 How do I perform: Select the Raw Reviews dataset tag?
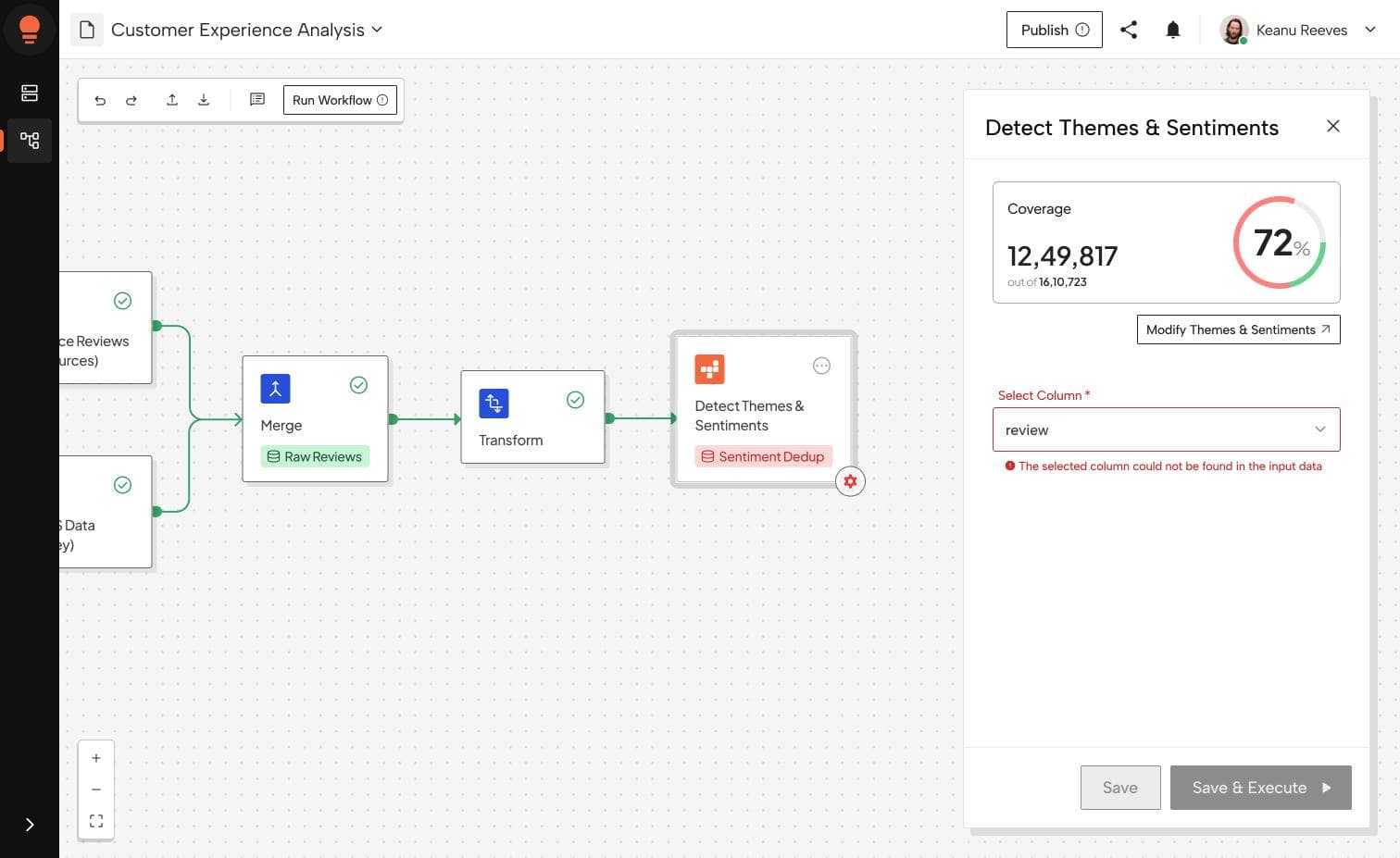point(315,456)
